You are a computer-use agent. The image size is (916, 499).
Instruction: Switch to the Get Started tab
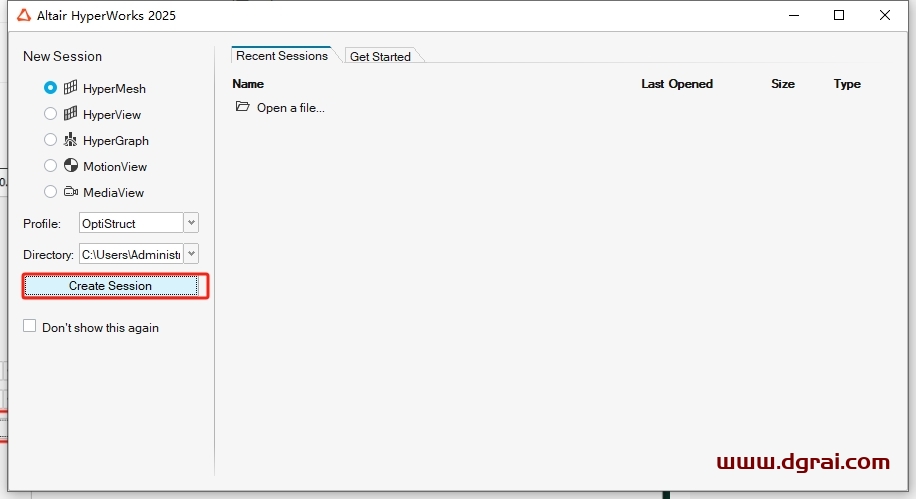tap(380, 56)
